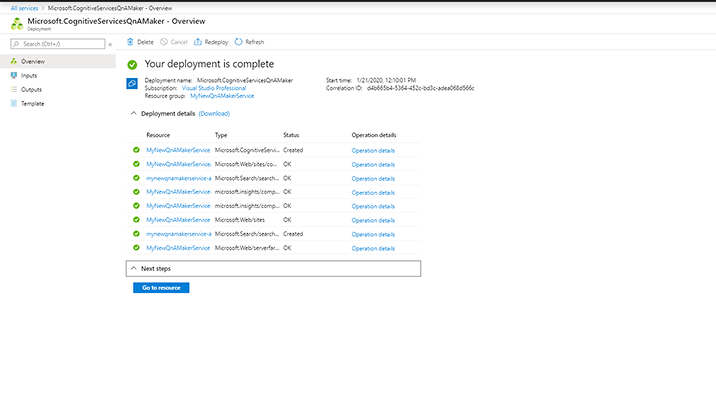The width and height of the screenshot is (716, 404).
Task: Open Operation details for Microsoft.Search OK row
Action: (373, 179)
